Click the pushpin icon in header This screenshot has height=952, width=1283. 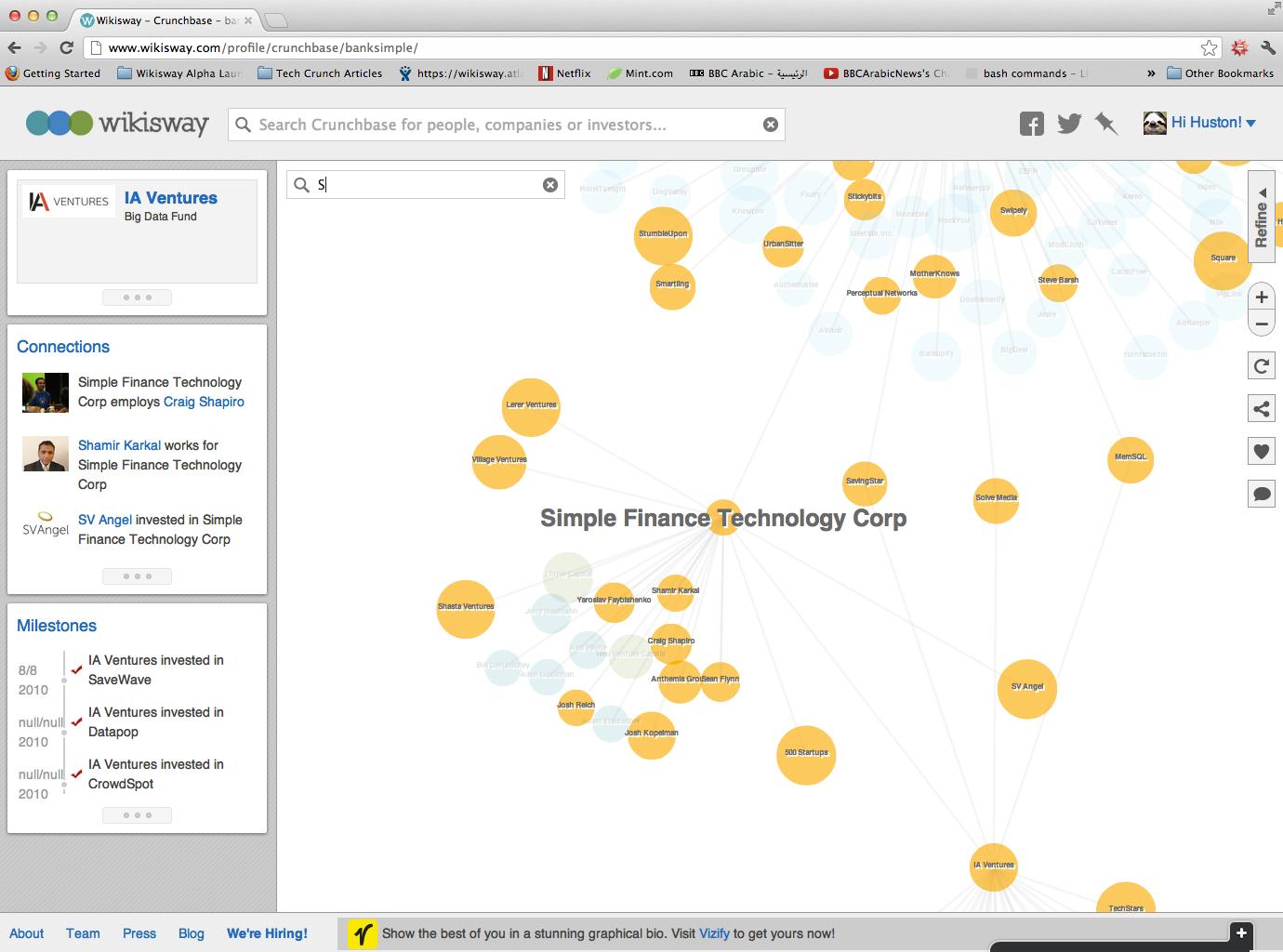pyautogui.click(x=1106, y=124)
